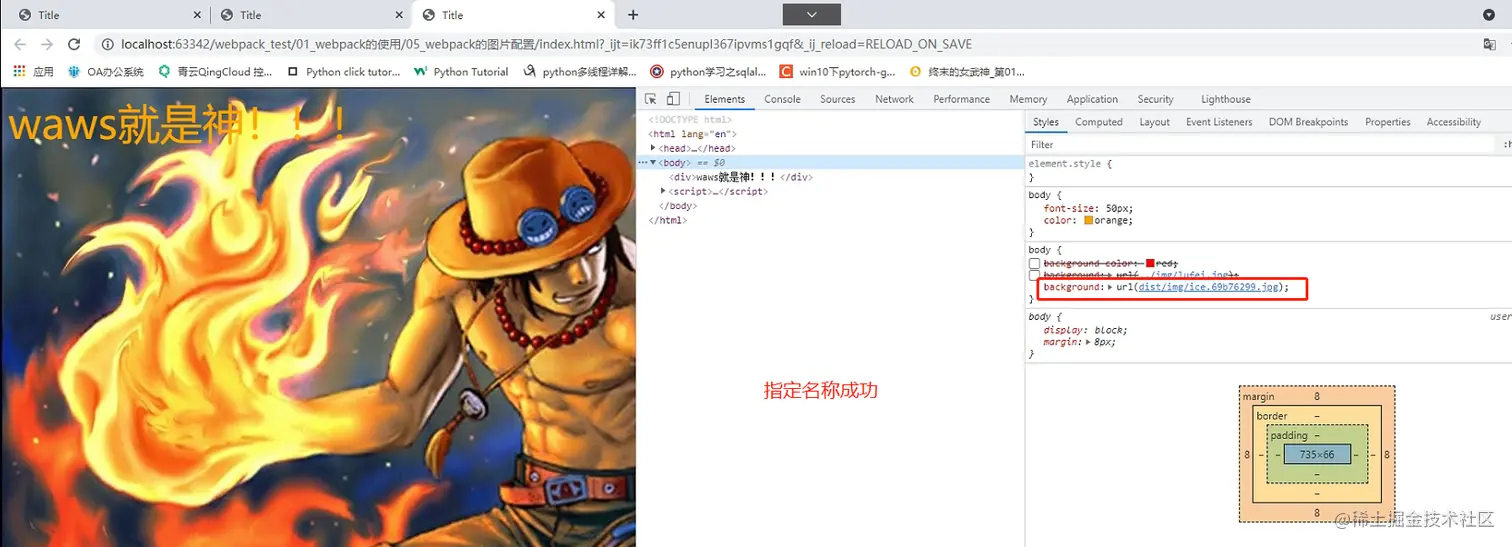The width and height of the screenshot is (1512, 547).
Task: Click the dark dropdown chevron button above address bar
Action: click(x=811, y=14)
